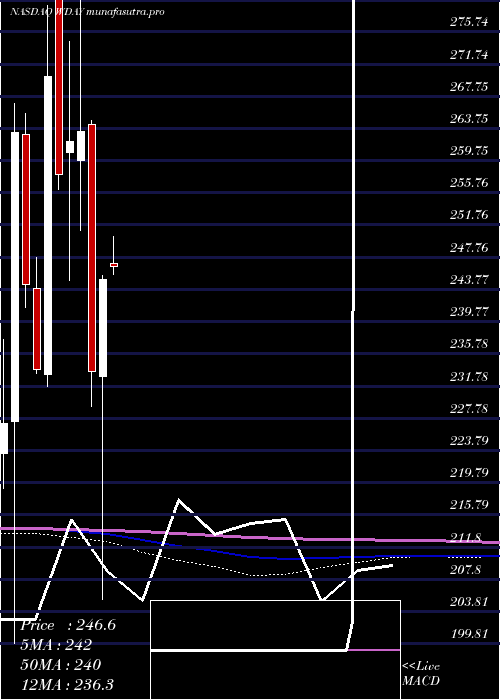Image resolution: width=500 pixels, height=700 pixels.
Task: Click the Price : 246.6 readout
Action: [x=68, y=625]
